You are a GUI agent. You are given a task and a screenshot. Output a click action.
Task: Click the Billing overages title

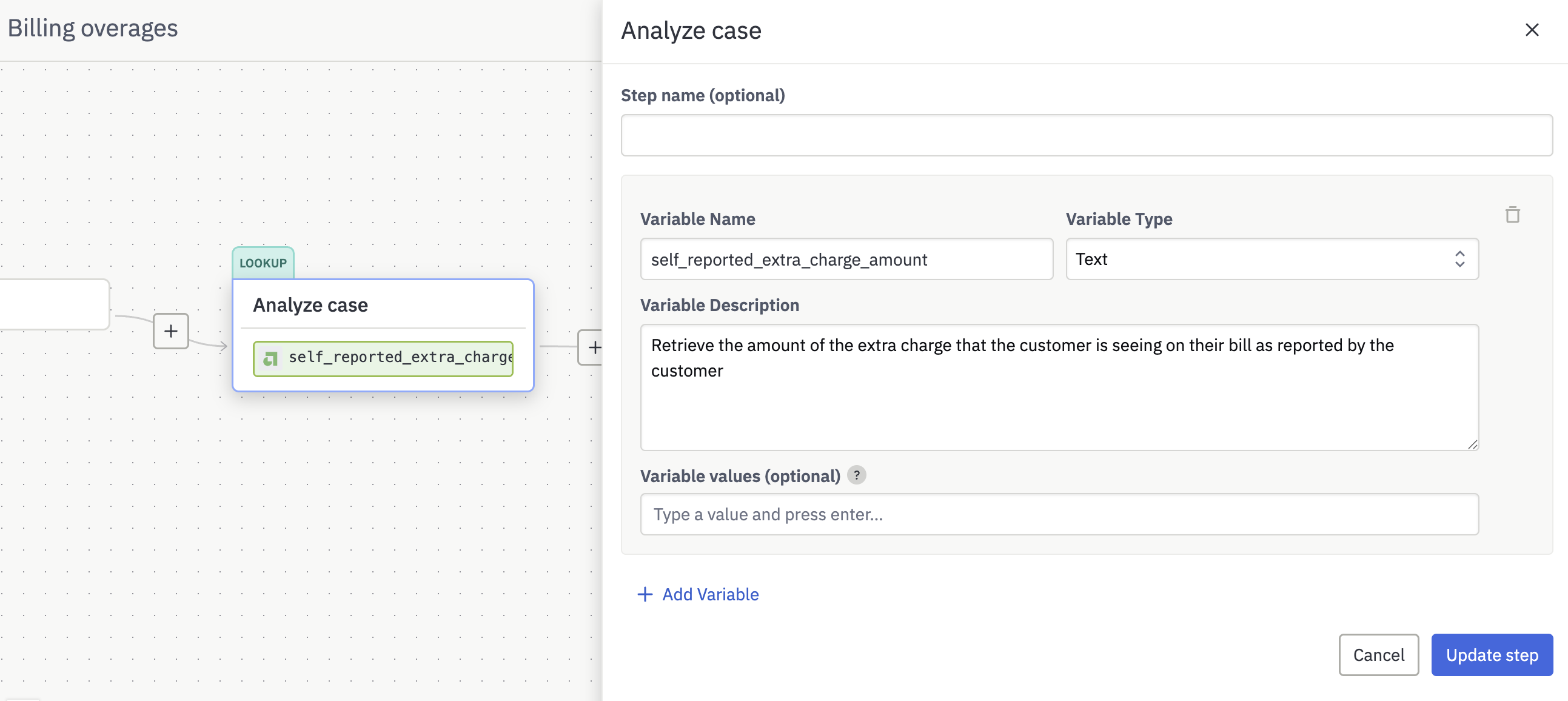(93, 28)
